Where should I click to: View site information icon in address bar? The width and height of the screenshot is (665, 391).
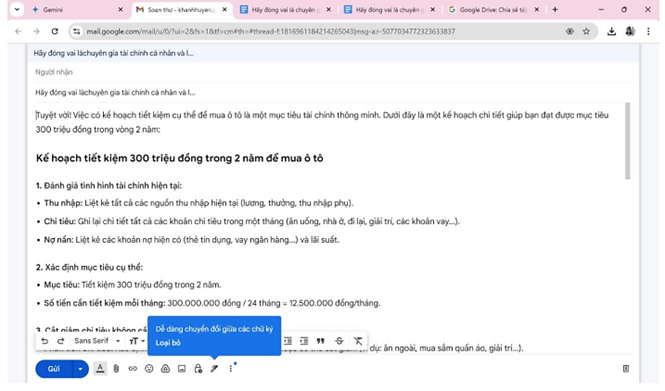point(76,31)
